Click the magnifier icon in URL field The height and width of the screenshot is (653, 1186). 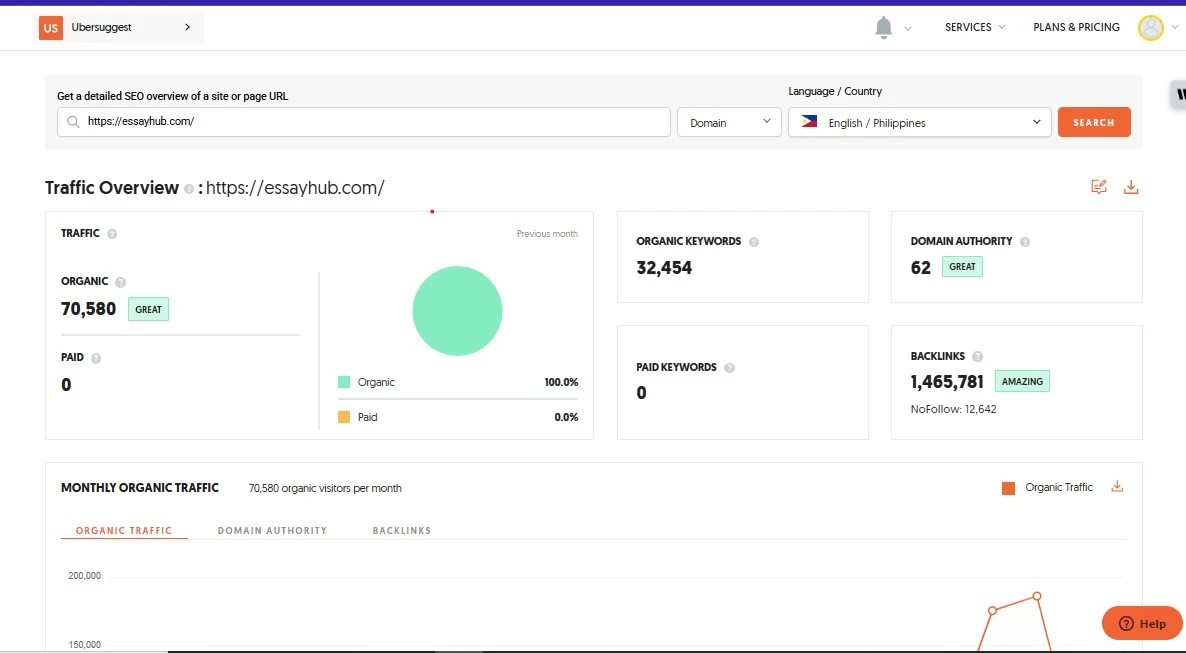[x=73, y=122]
